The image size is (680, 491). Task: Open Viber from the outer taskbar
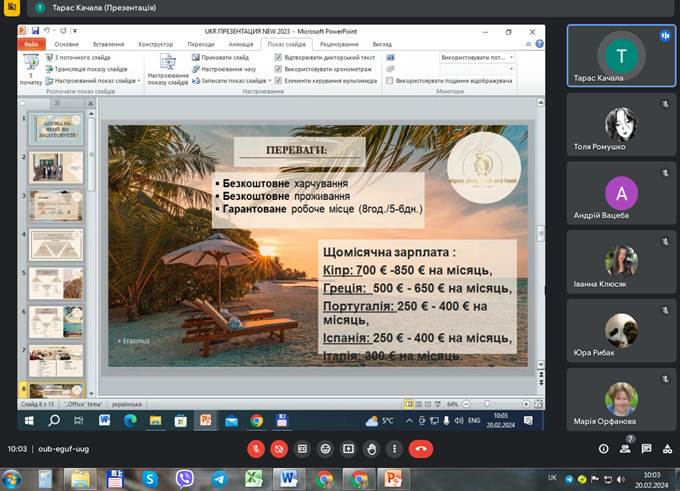point(184,479)
